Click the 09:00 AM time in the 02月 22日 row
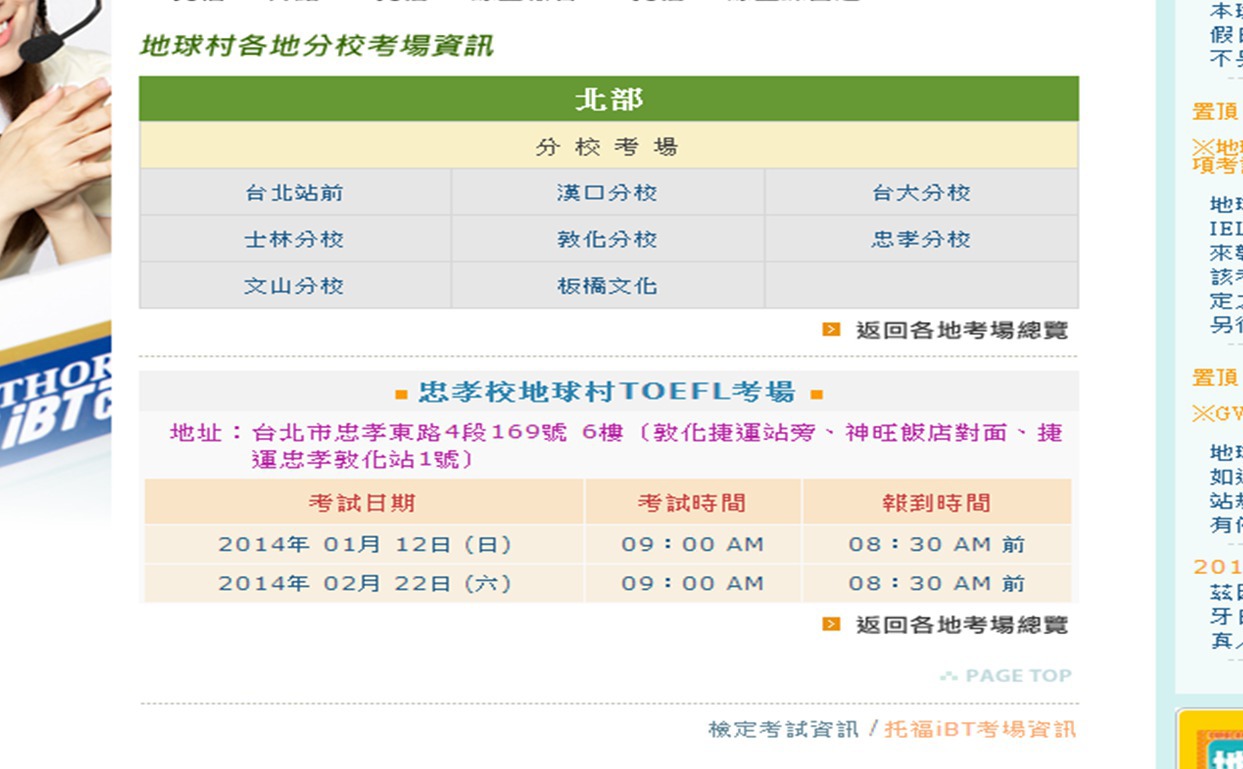Viewport: 1243px width, 769px height. [x=692, y=584]
